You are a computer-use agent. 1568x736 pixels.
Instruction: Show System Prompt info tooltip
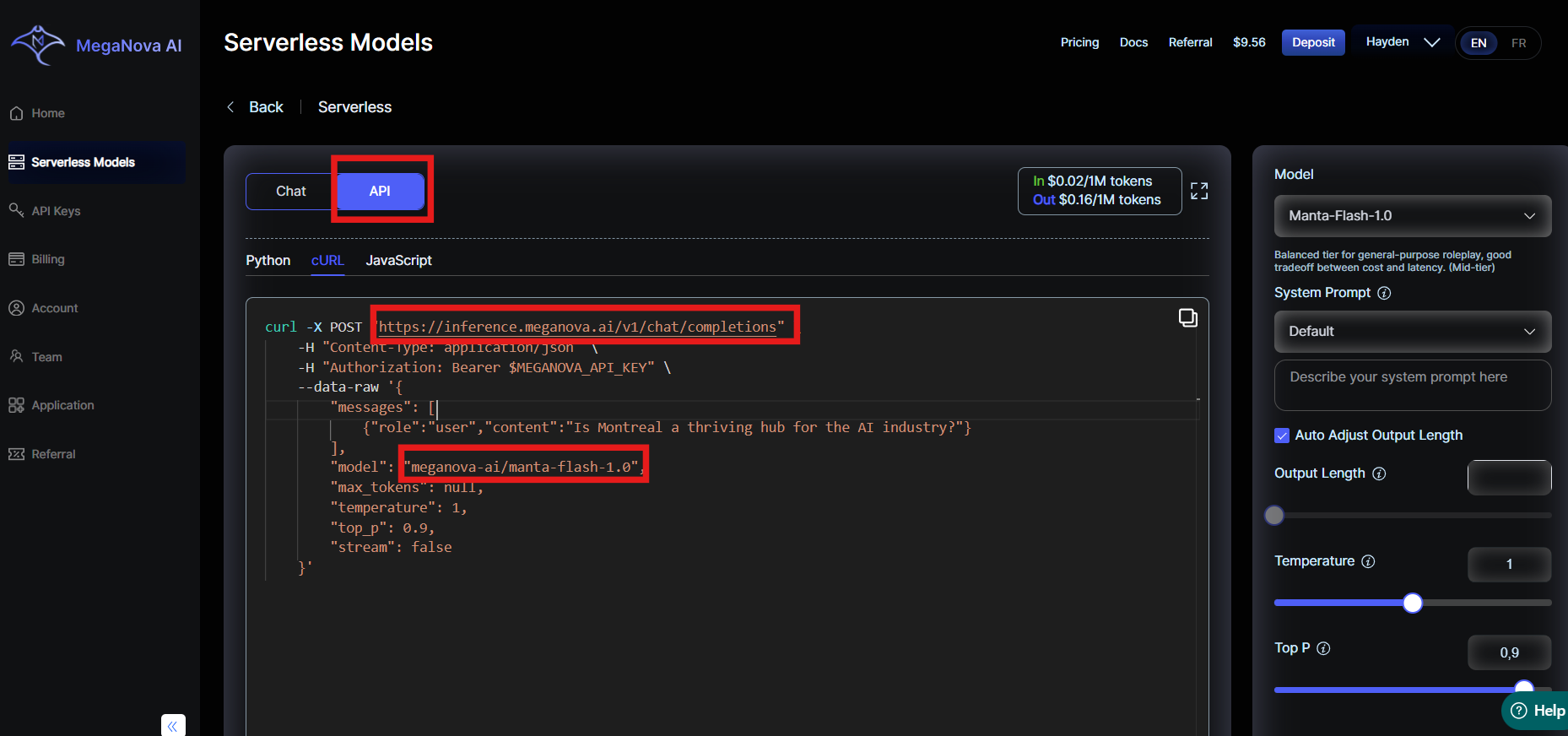point(1384,293)
